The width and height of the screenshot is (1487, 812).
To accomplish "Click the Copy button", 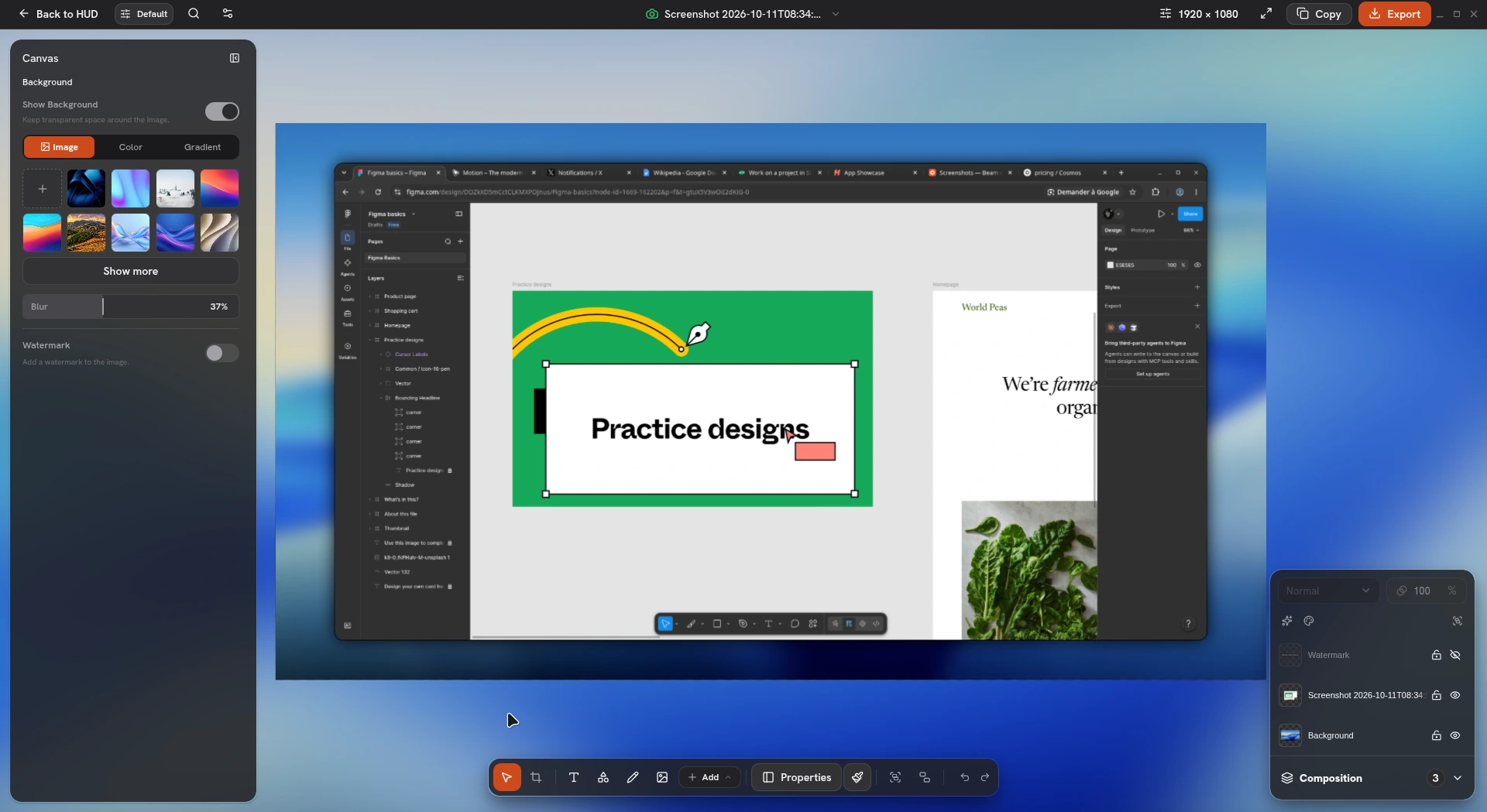I will point(1319,14).
